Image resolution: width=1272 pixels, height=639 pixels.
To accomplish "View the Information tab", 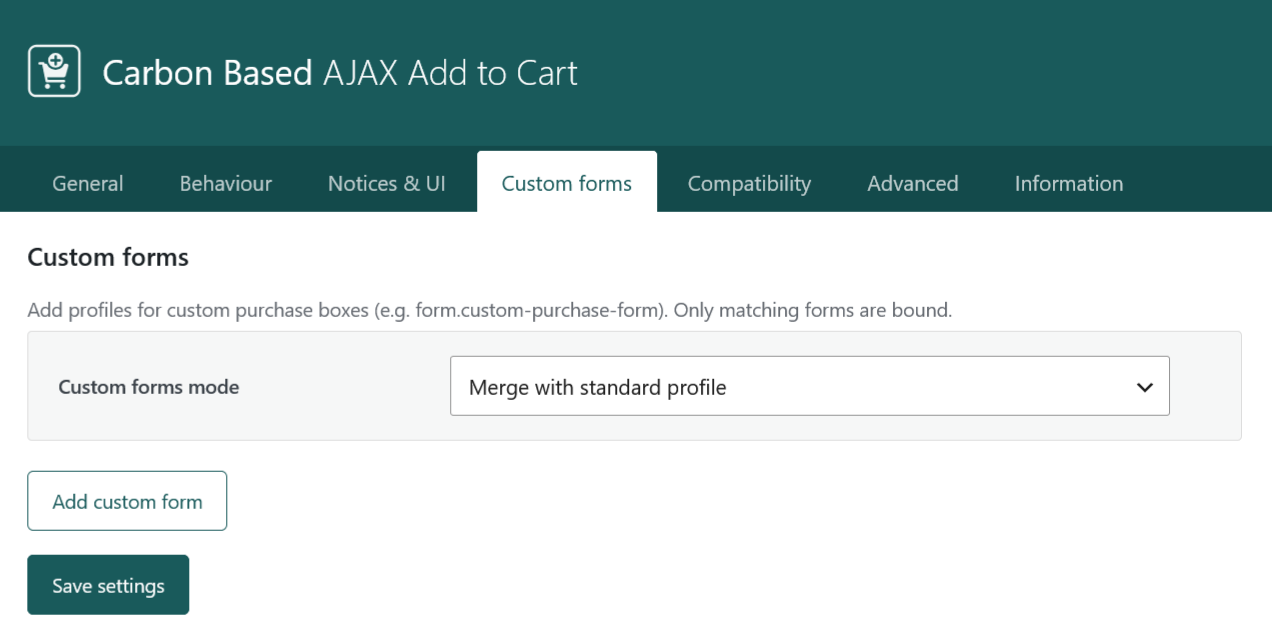I will click(1069, 183).
